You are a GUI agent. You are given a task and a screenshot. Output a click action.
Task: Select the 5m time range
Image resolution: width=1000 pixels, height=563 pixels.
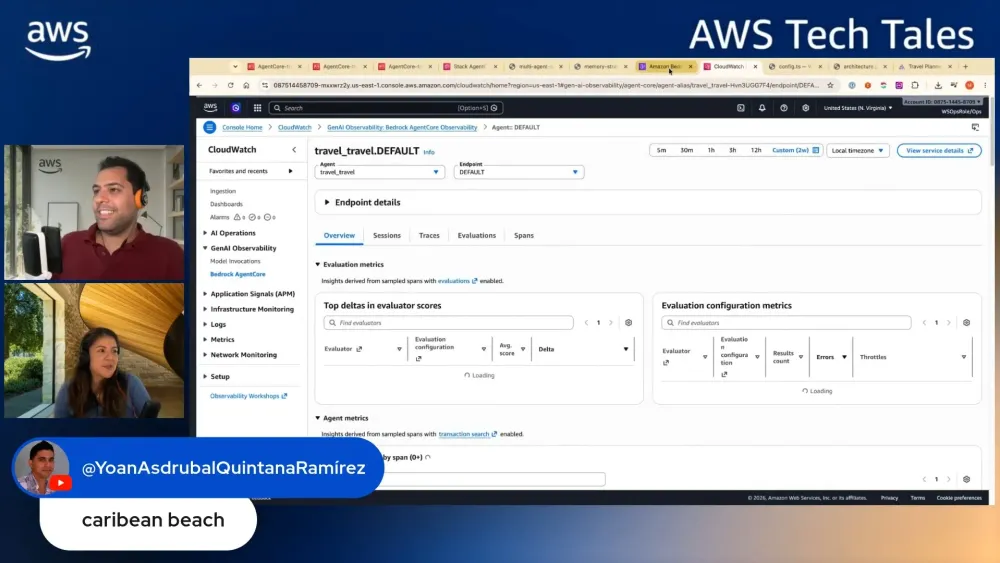(x=661, y=150)
